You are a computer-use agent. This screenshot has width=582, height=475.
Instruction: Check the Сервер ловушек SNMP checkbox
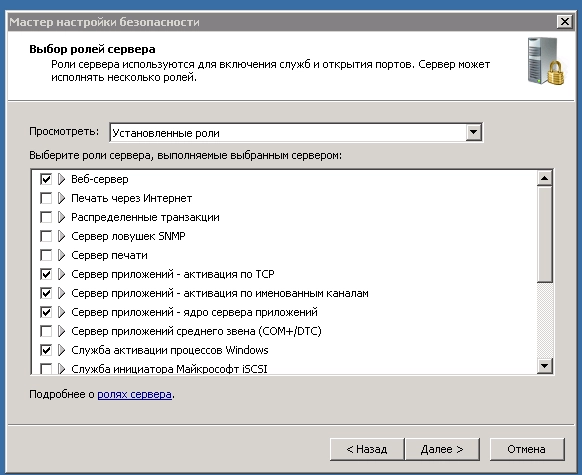click(46, 236)
